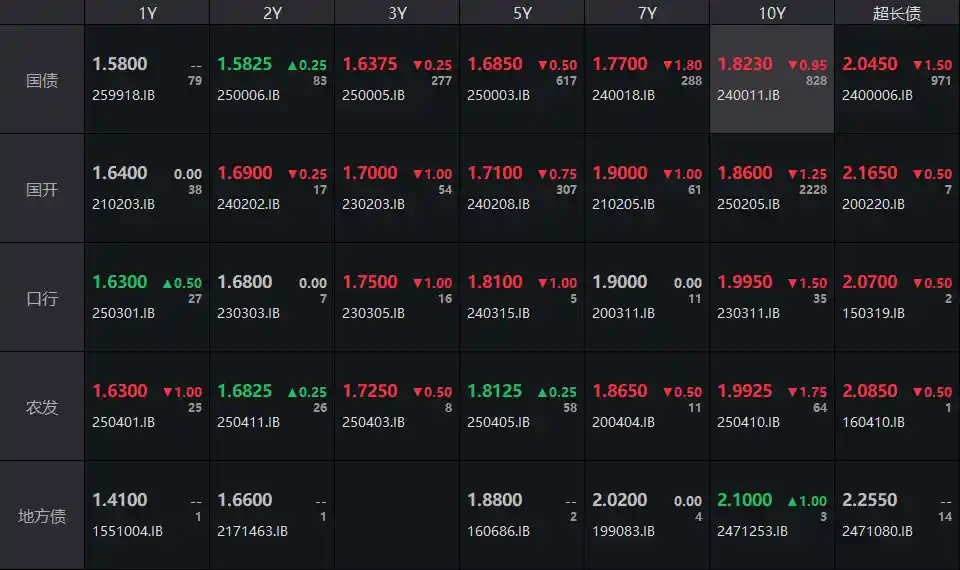Image resolution: width=960 pixels, height=570 pixels.
Task: Click the 超长债 column header
Action: [897, 13]
